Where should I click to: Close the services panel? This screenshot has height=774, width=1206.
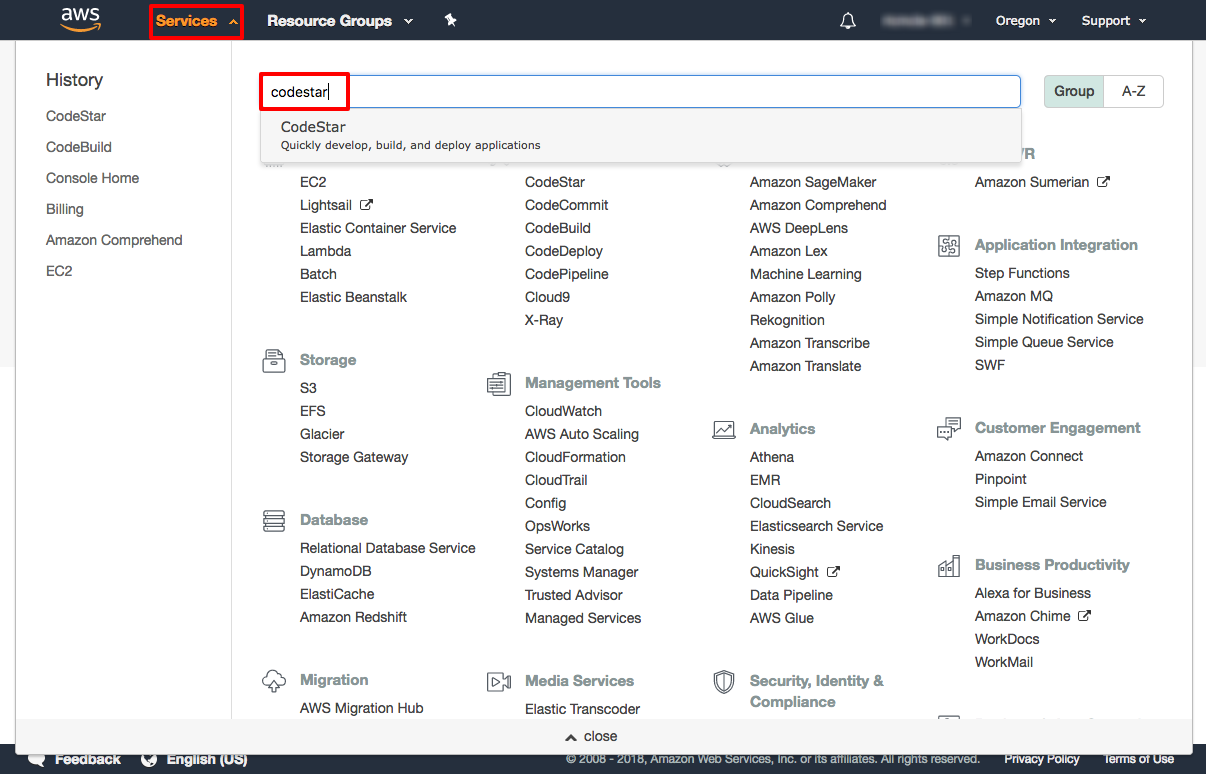(592, 736)
